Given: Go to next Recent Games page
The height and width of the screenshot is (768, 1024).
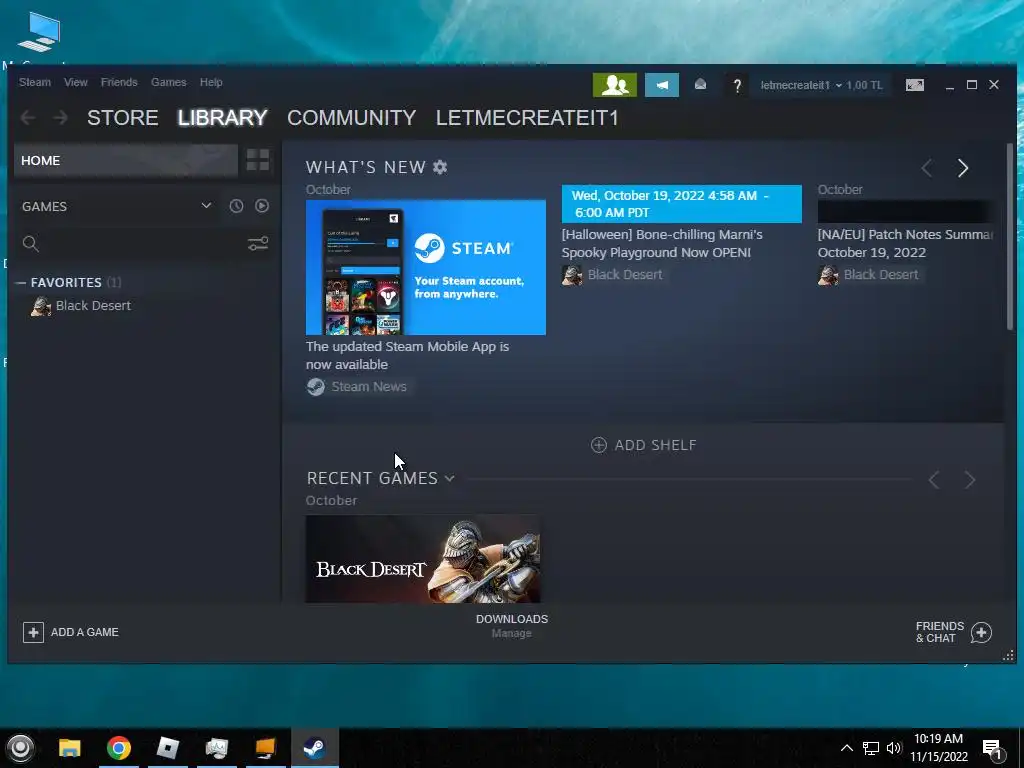Looking at the screenshot, I should click(970, 480).
